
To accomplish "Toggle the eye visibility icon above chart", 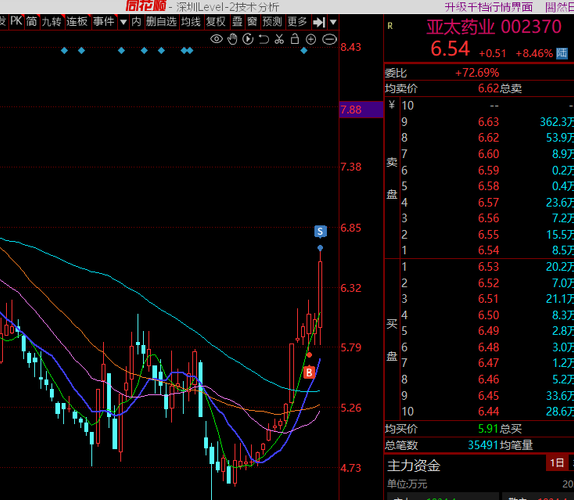I will tap(216, 39).
